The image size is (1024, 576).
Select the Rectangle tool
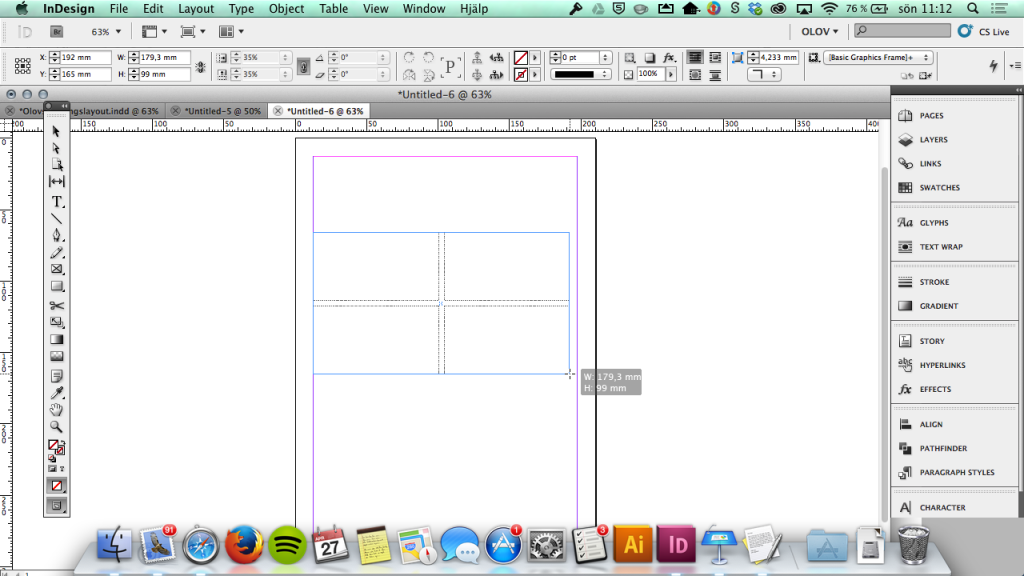(x=57, y=286)
